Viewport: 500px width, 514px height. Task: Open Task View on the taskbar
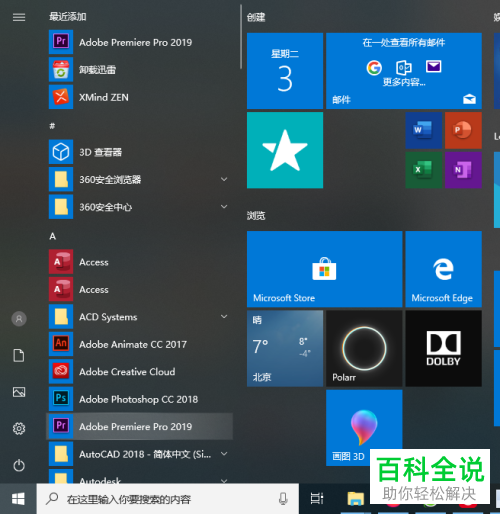(x=317, y=499)
